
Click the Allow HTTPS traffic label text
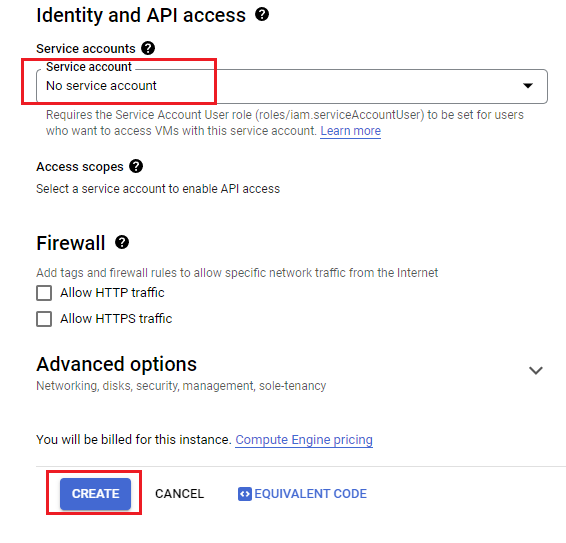click(x=116, y=318)
